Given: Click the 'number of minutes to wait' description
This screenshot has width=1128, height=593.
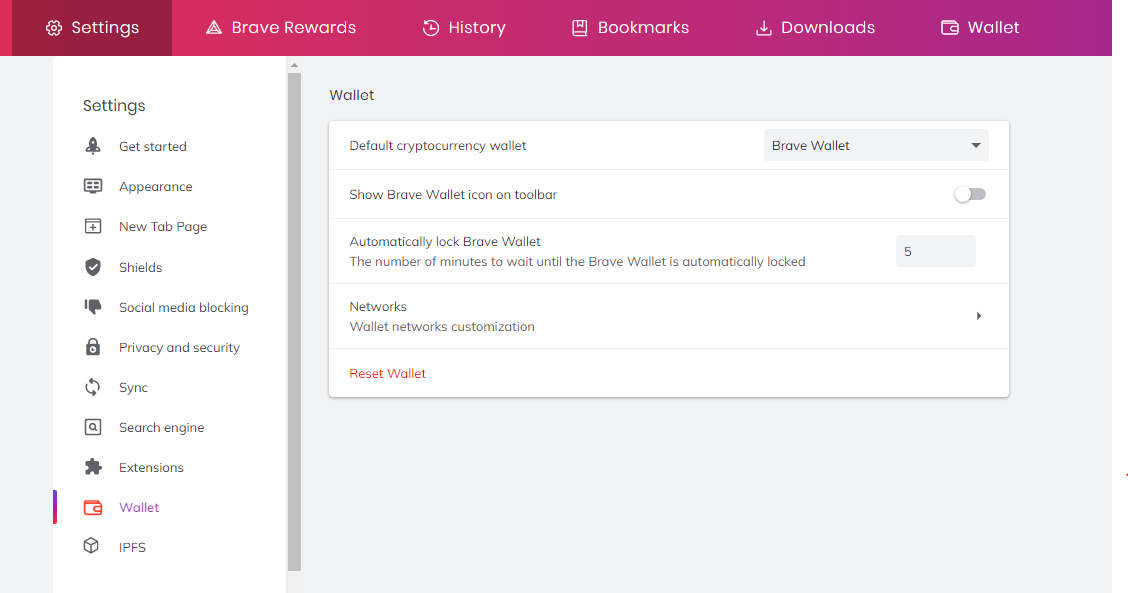Looking at the screenshot, I should click(577, 261).
